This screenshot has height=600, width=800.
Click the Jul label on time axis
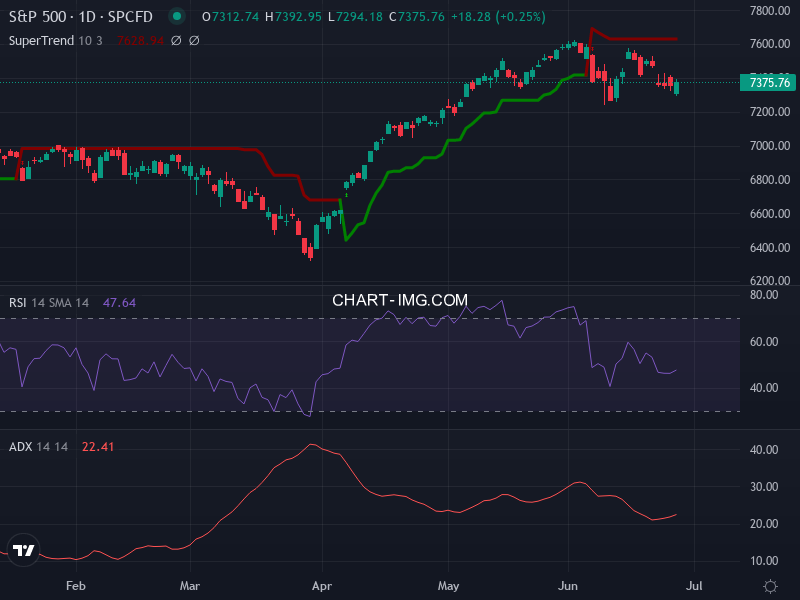(694, 586)
